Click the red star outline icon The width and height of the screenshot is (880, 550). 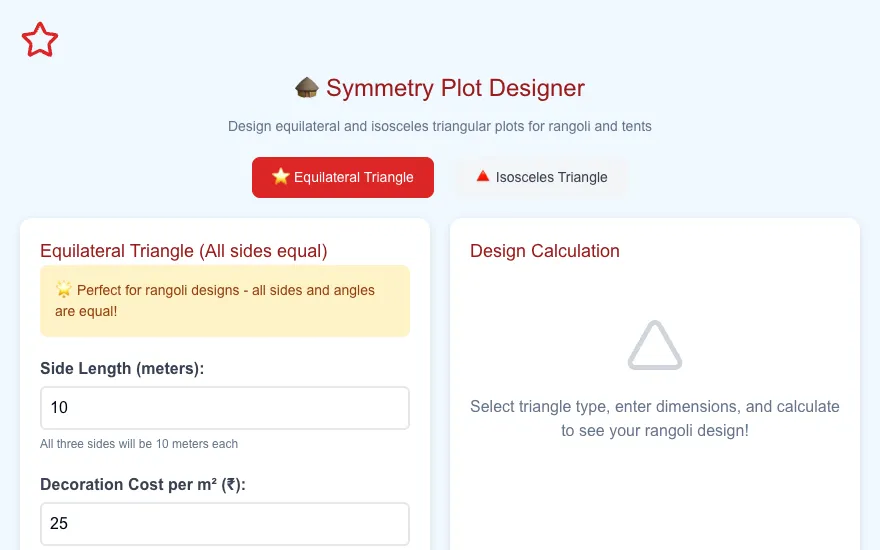40,40
